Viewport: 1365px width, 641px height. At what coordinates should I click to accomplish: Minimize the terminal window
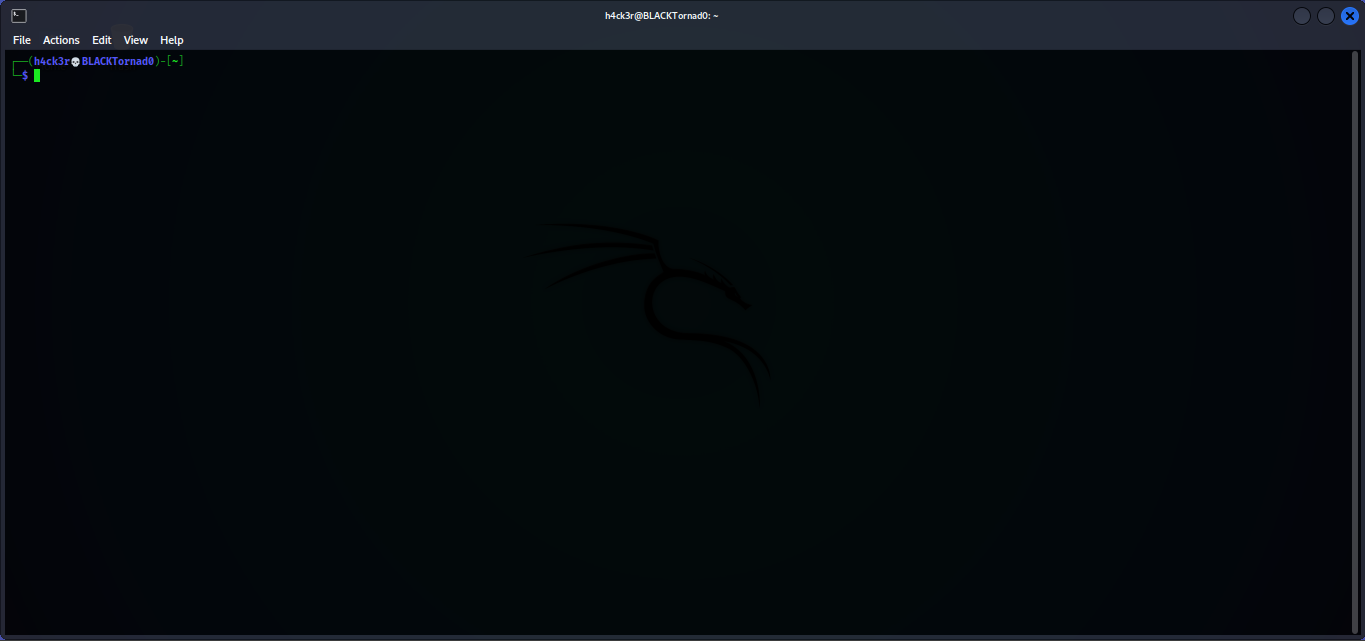click(x=1301, y=15)
